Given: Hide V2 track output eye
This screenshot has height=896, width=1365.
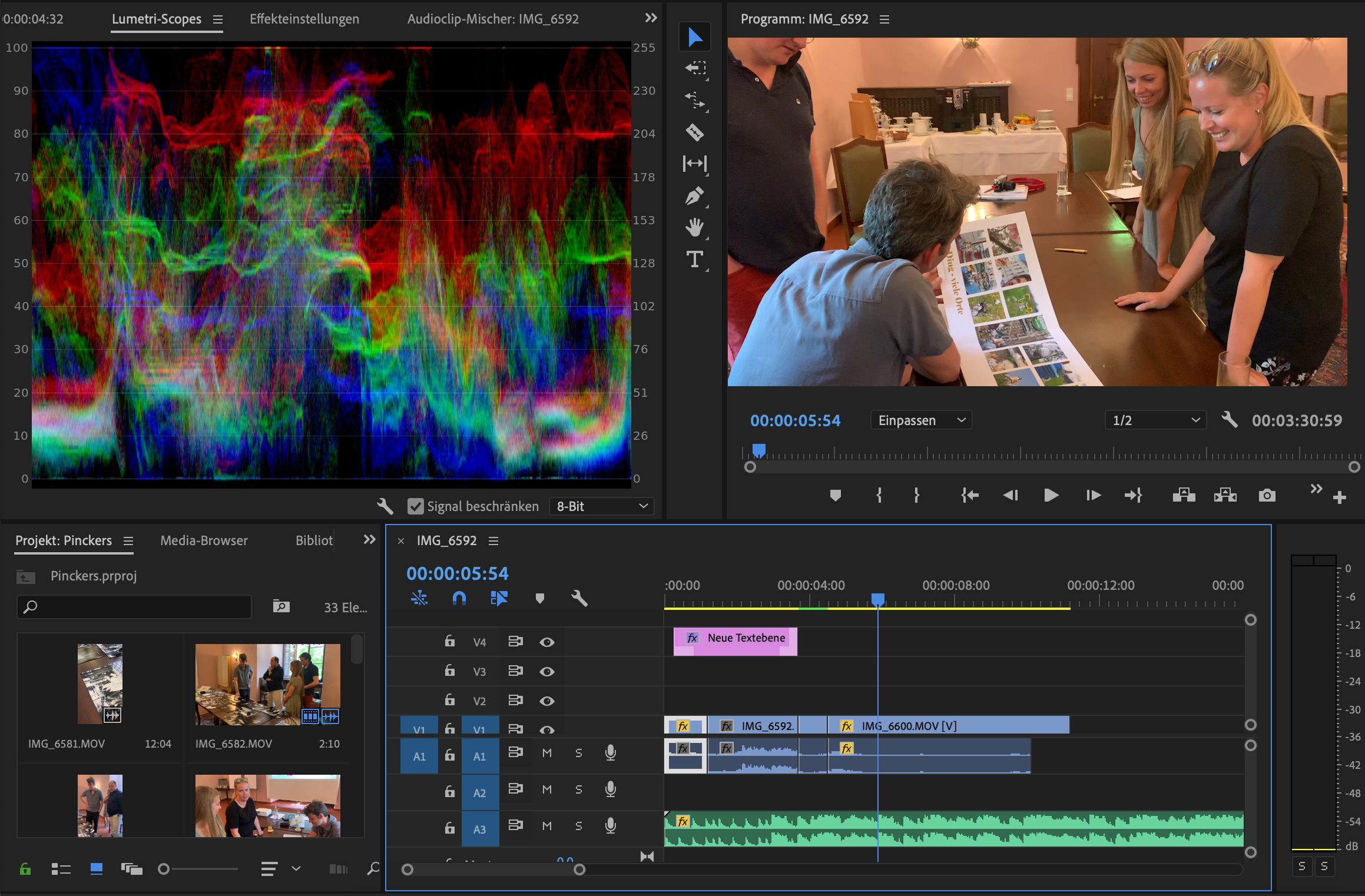Looking at the screenshot, I should point(547,701).
